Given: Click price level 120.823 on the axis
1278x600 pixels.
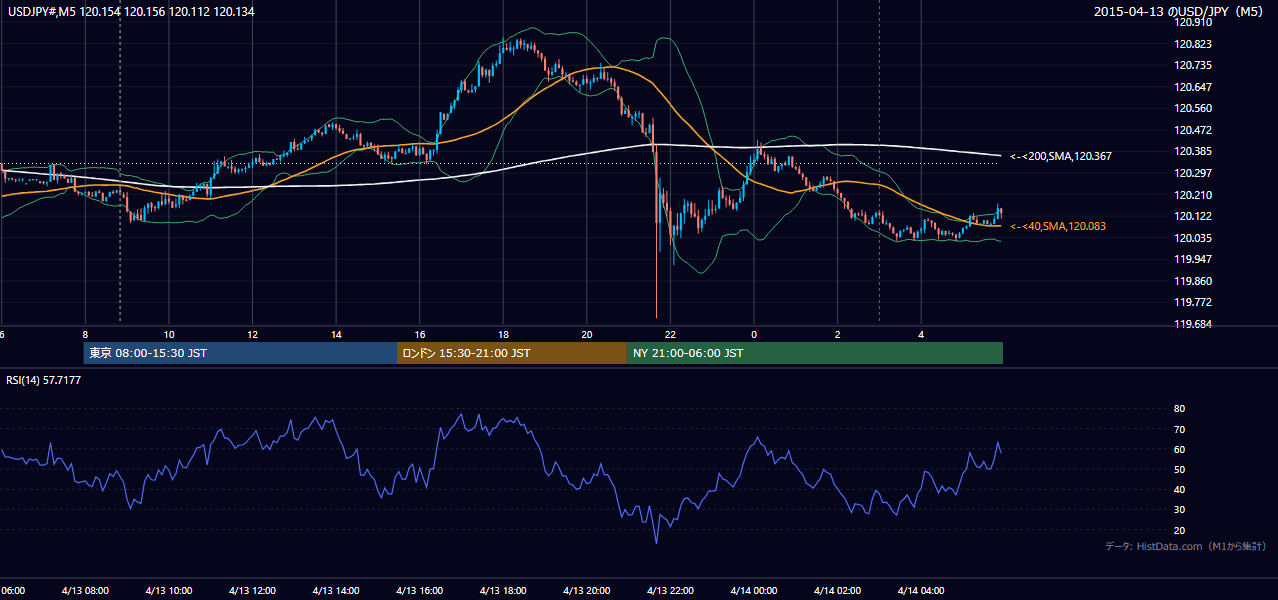Looking at the screenshot, I should (1192, 44).
